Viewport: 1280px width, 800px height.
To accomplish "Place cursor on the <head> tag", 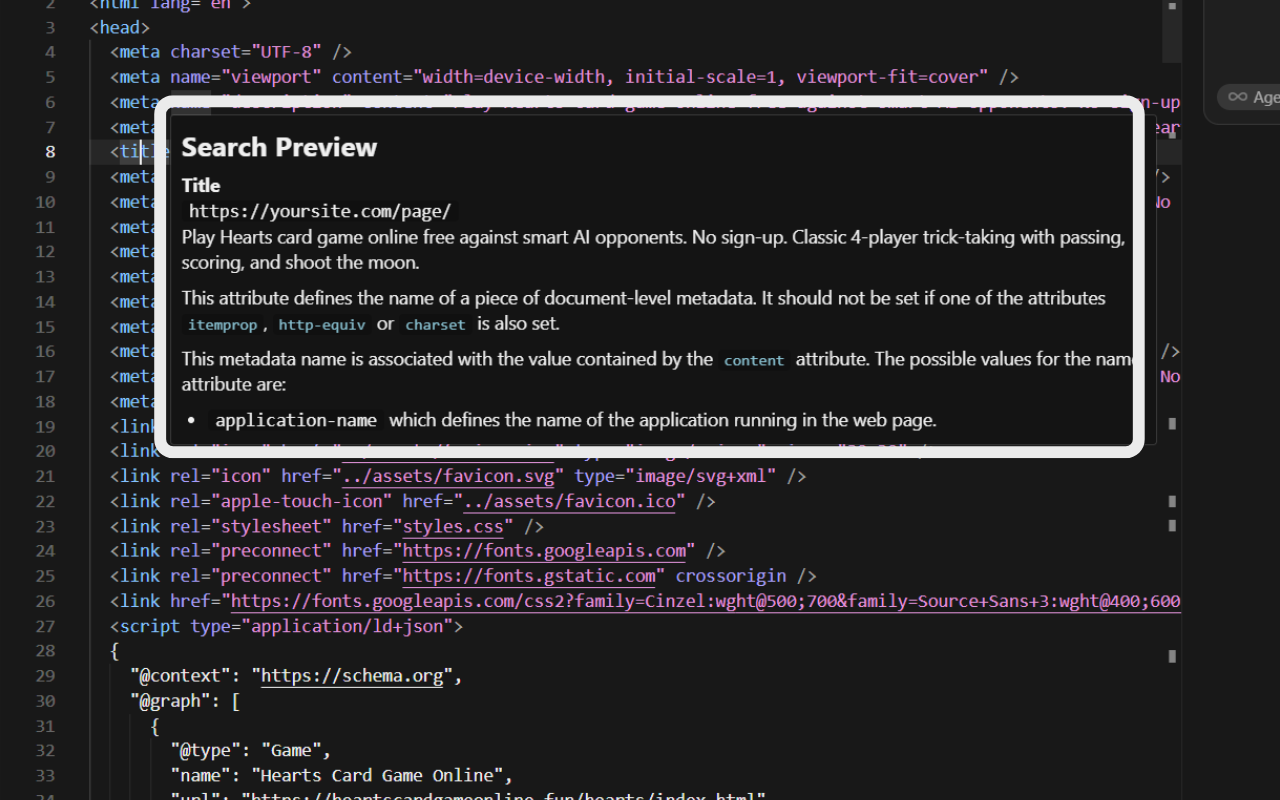I will 120,27.
